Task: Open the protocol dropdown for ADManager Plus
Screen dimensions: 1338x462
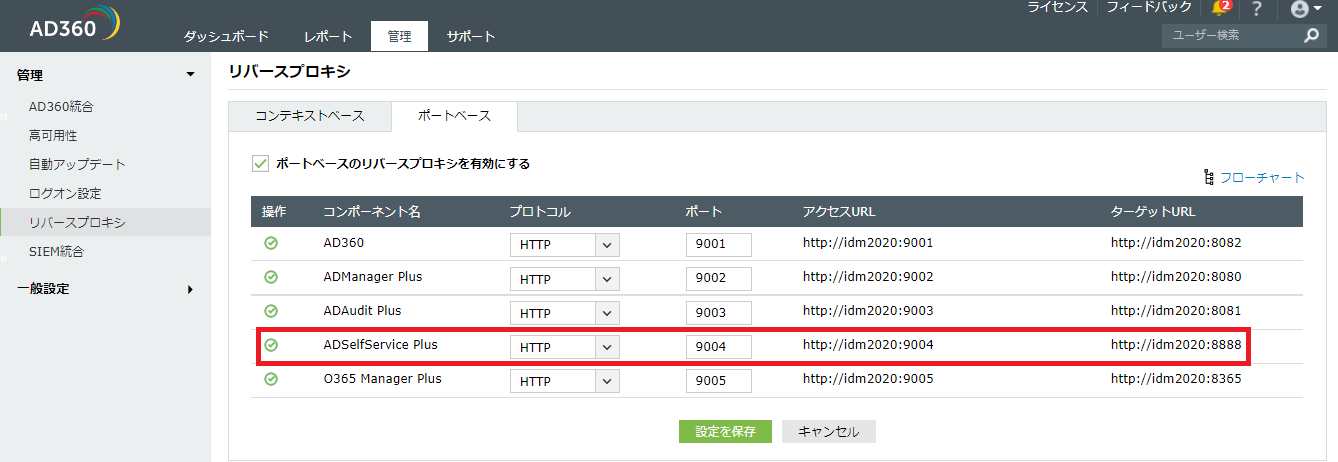Action: (565, 279)
